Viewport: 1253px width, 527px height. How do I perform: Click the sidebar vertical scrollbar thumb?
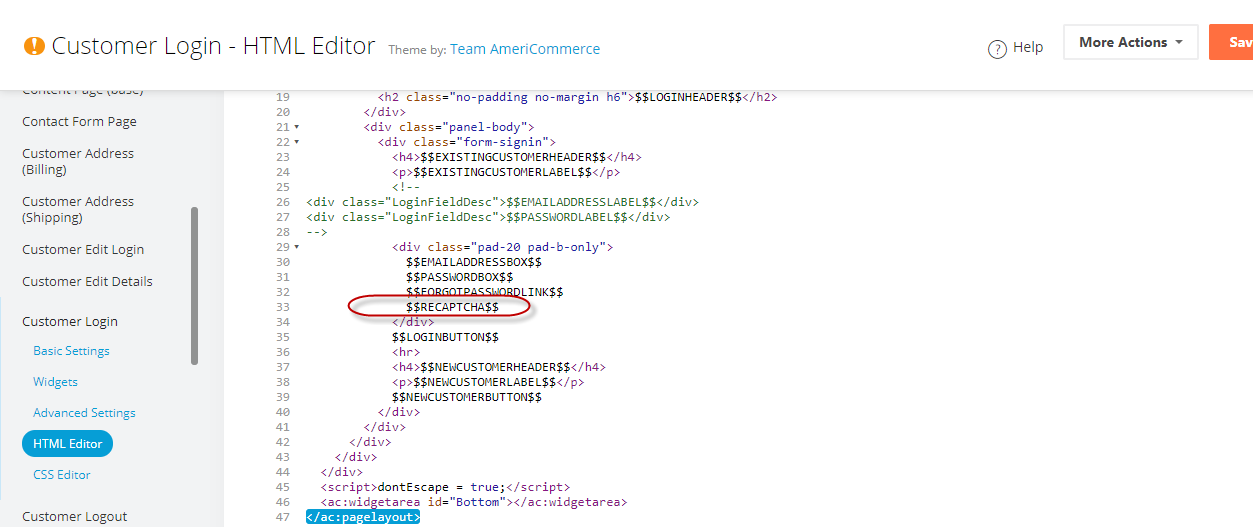(x=194, y=286)
